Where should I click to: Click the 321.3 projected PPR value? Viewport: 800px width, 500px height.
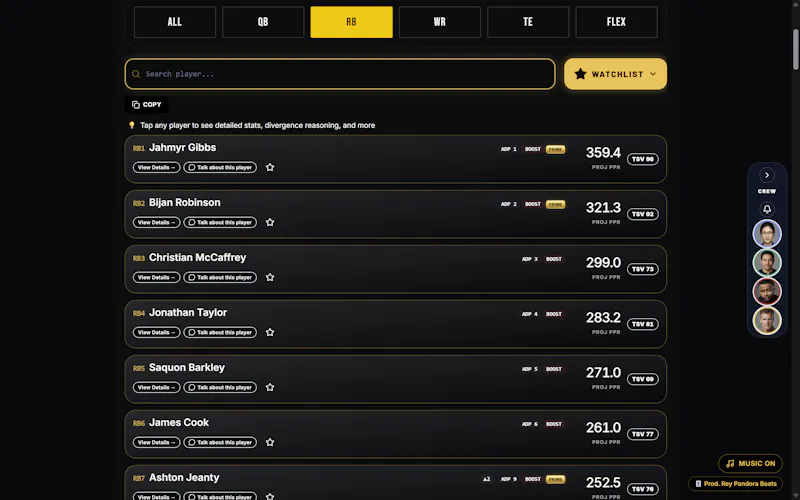click(603, 208)
